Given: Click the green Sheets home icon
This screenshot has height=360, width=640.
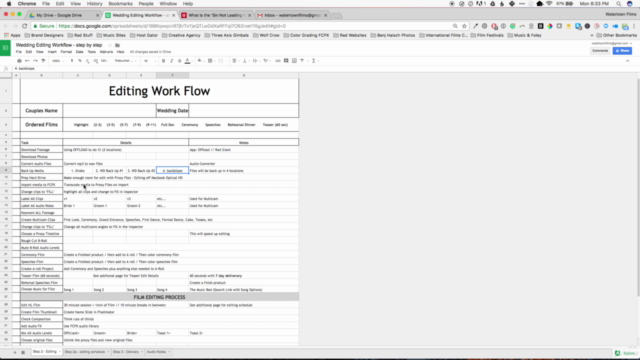Looking at the screenshot, I should 5,48.
